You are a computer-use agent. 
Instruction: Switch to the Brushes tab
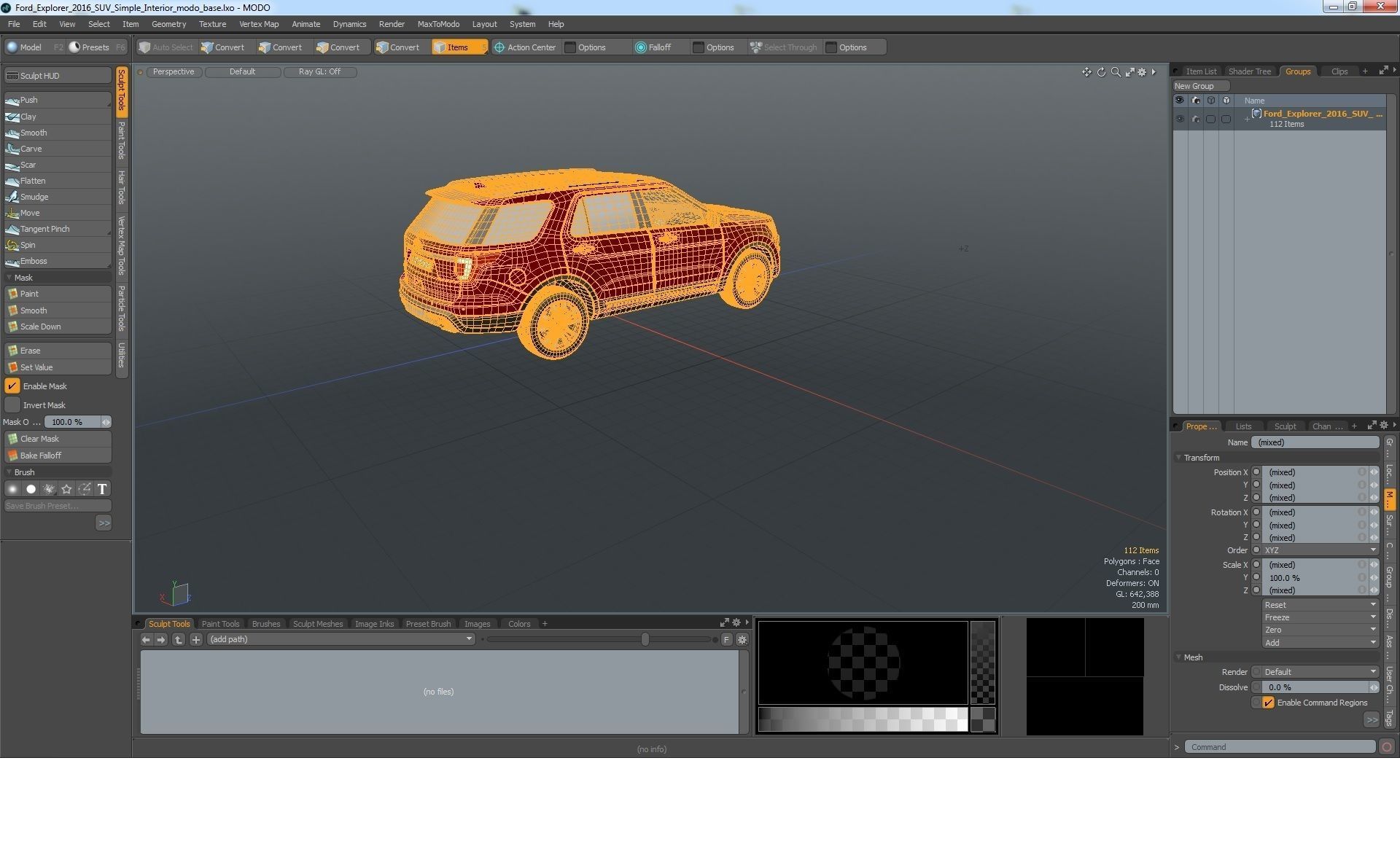tap(265, 624)
